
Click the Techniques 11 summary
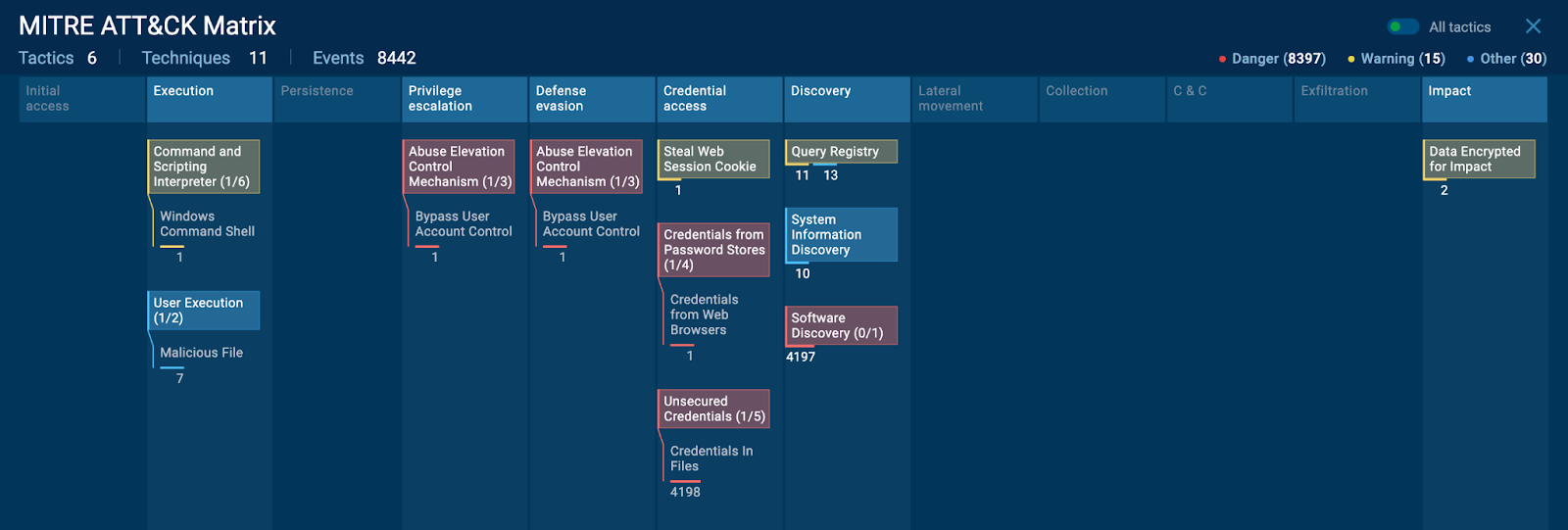tap(205, 58)
